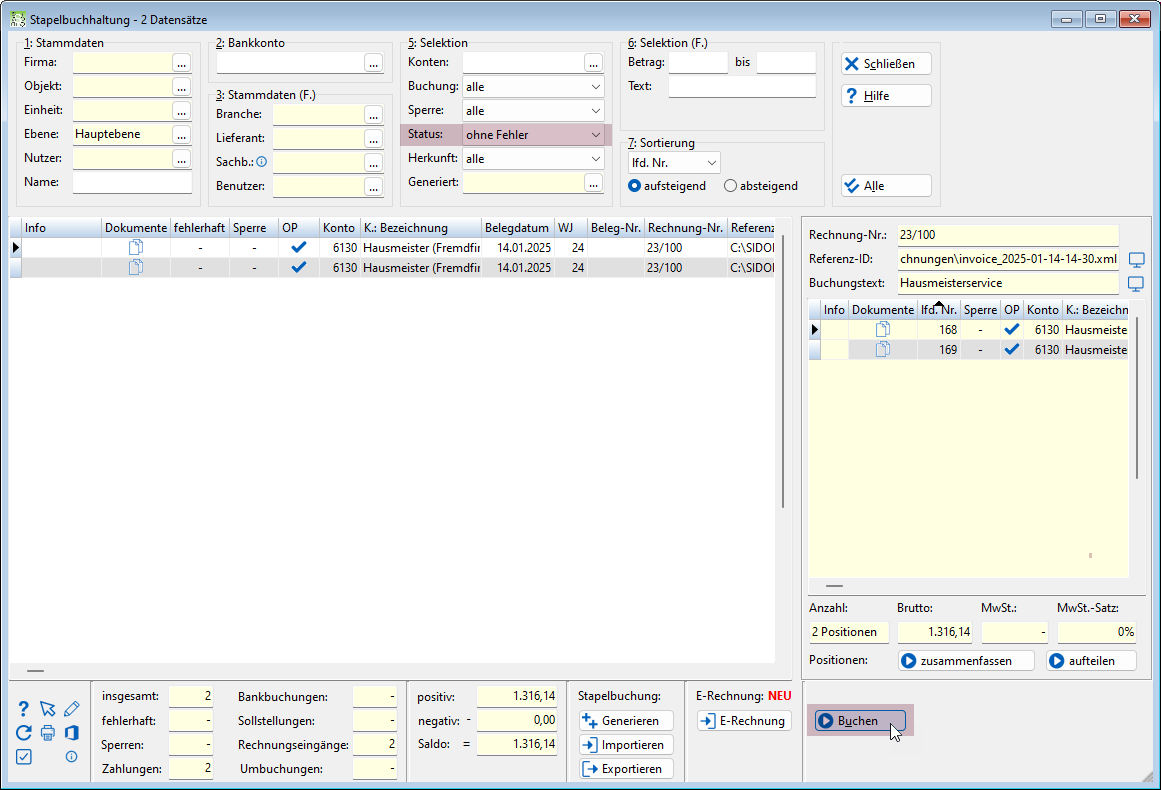Open the document icon in first table row
The height and width of the screenshot is (790, 1161).
(135, 247)
